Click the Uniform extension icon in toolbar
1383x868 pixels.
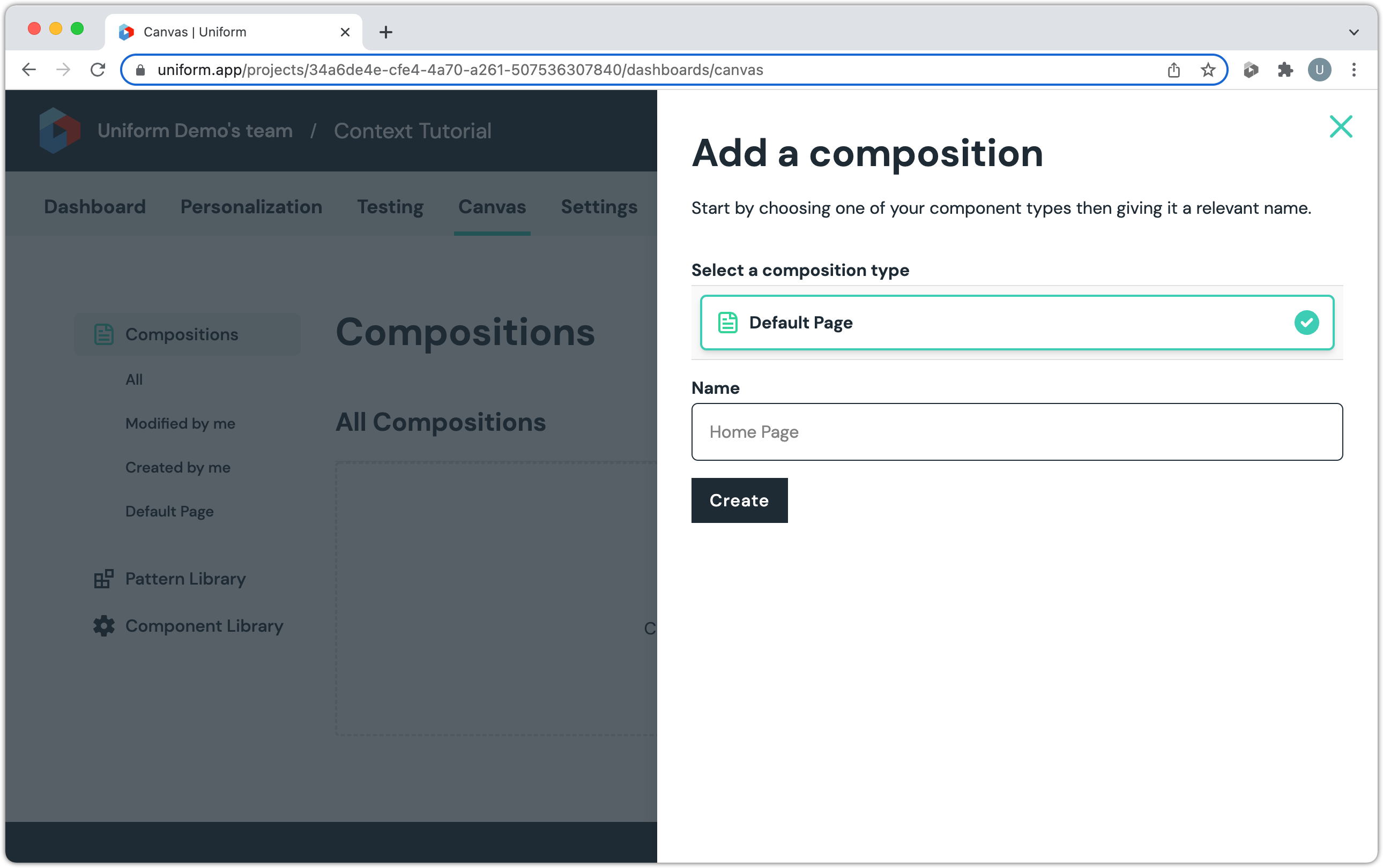click(1251, 70)
